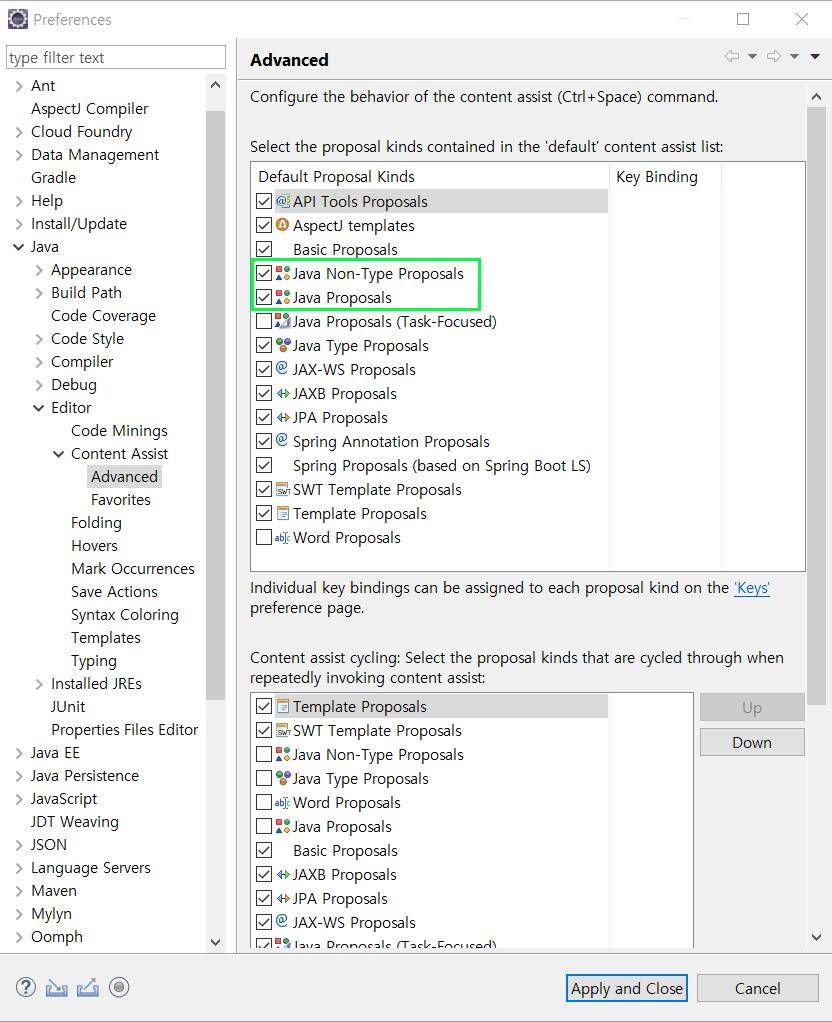Click Java Type Proposals icon in default list
The image size is (832, 1022).
click(x=283, y=345)
